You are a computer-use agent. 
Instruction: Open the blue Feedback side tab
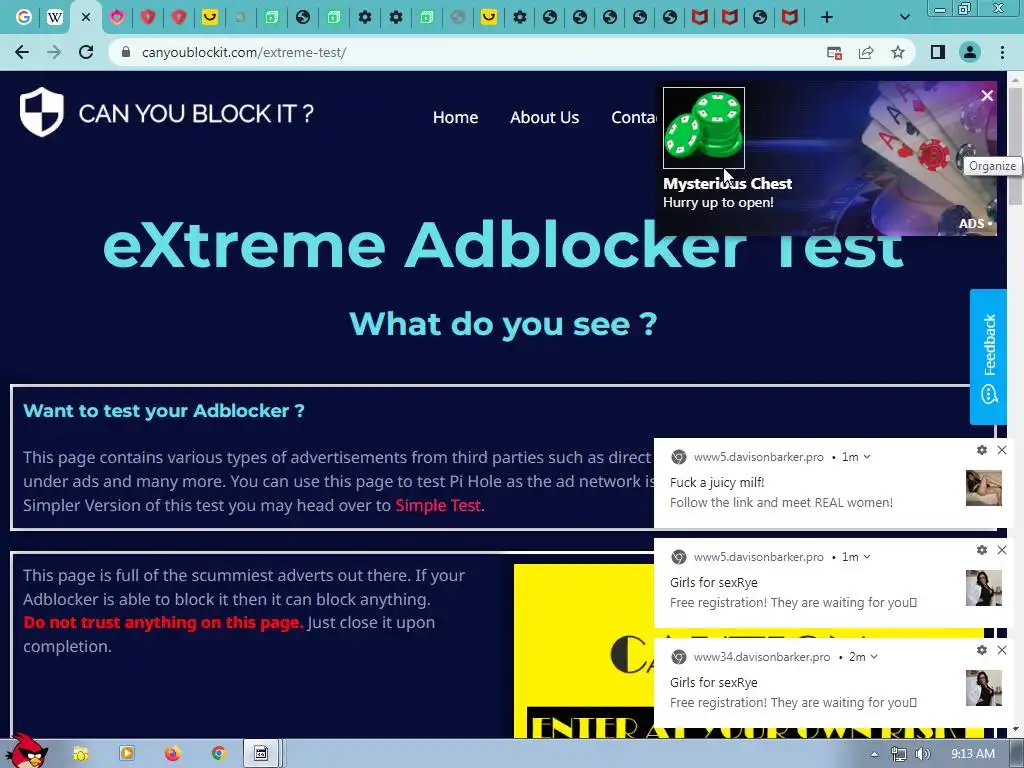[x=988, y=357]
